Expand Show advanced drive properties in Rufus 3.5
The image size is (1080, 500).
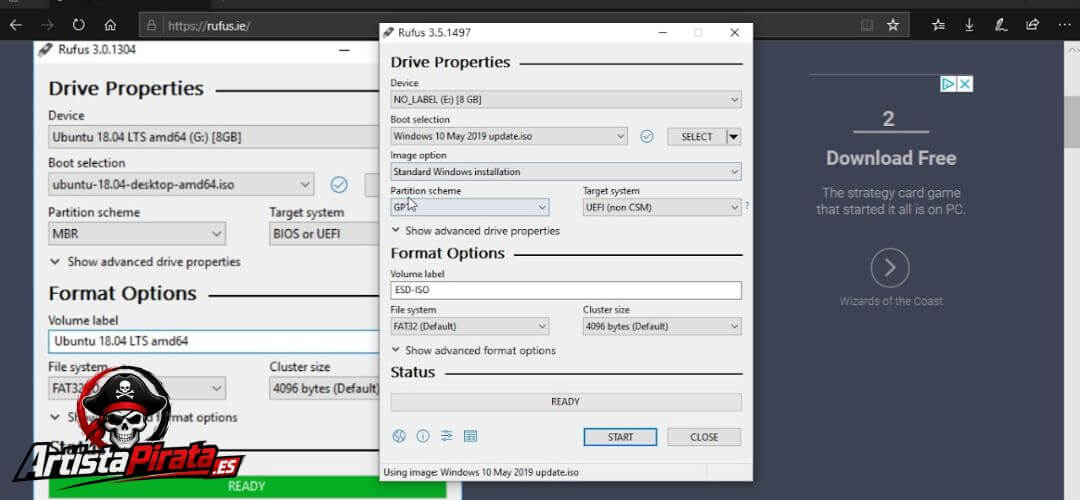point(475,231)
